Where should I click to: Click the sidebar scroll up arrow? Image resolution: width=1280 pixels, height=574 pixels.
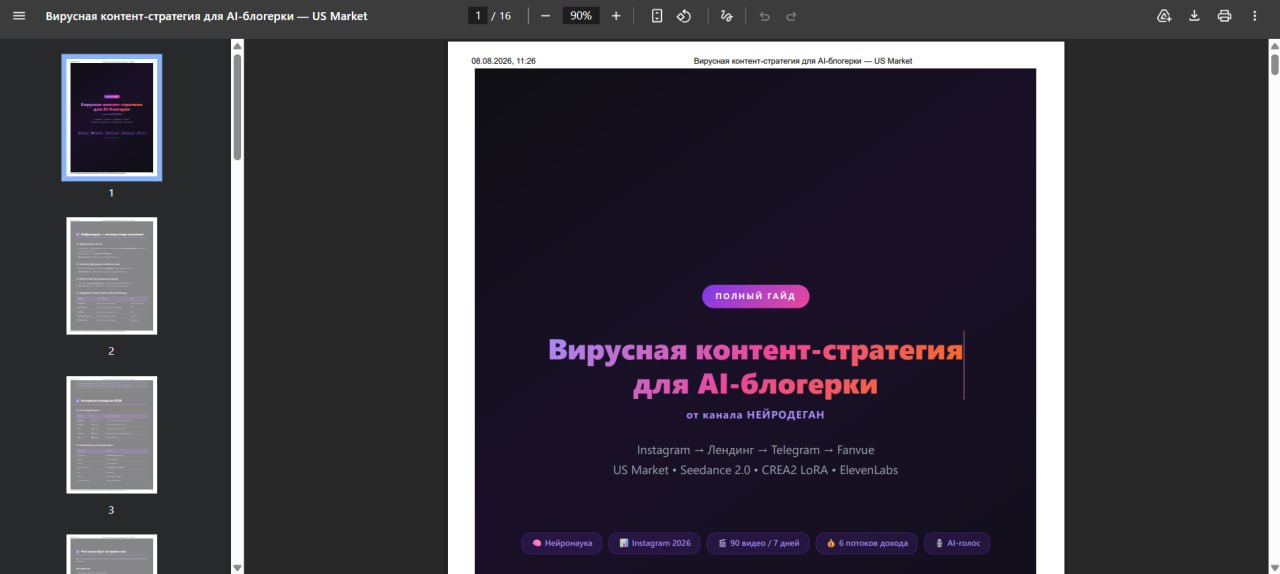pyautogui.click(x=237, y=45)
